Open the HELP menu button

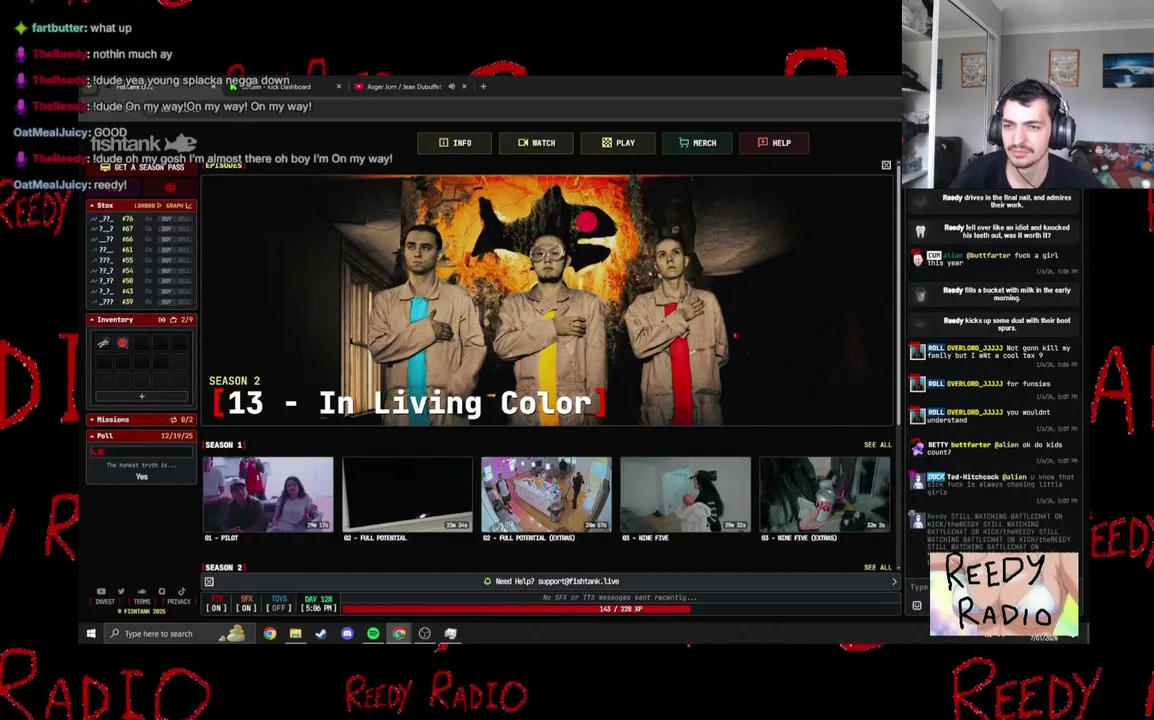tap(774, 143)
